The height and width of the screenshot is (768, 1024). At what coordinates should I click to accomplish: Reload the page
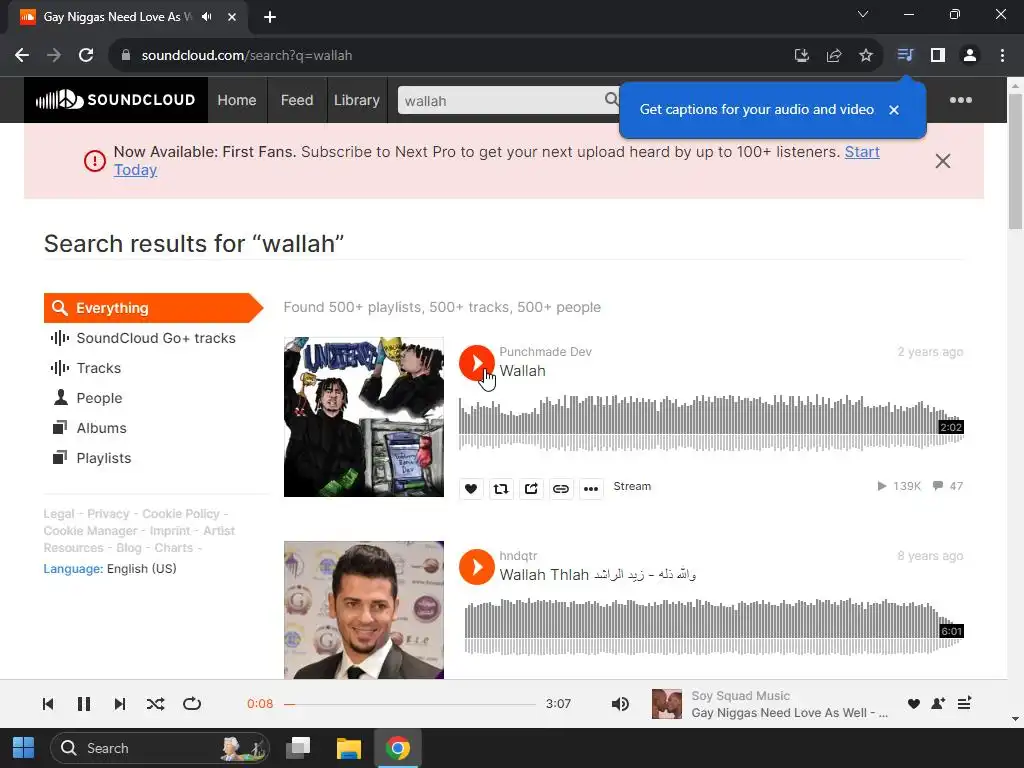(86, 56)
